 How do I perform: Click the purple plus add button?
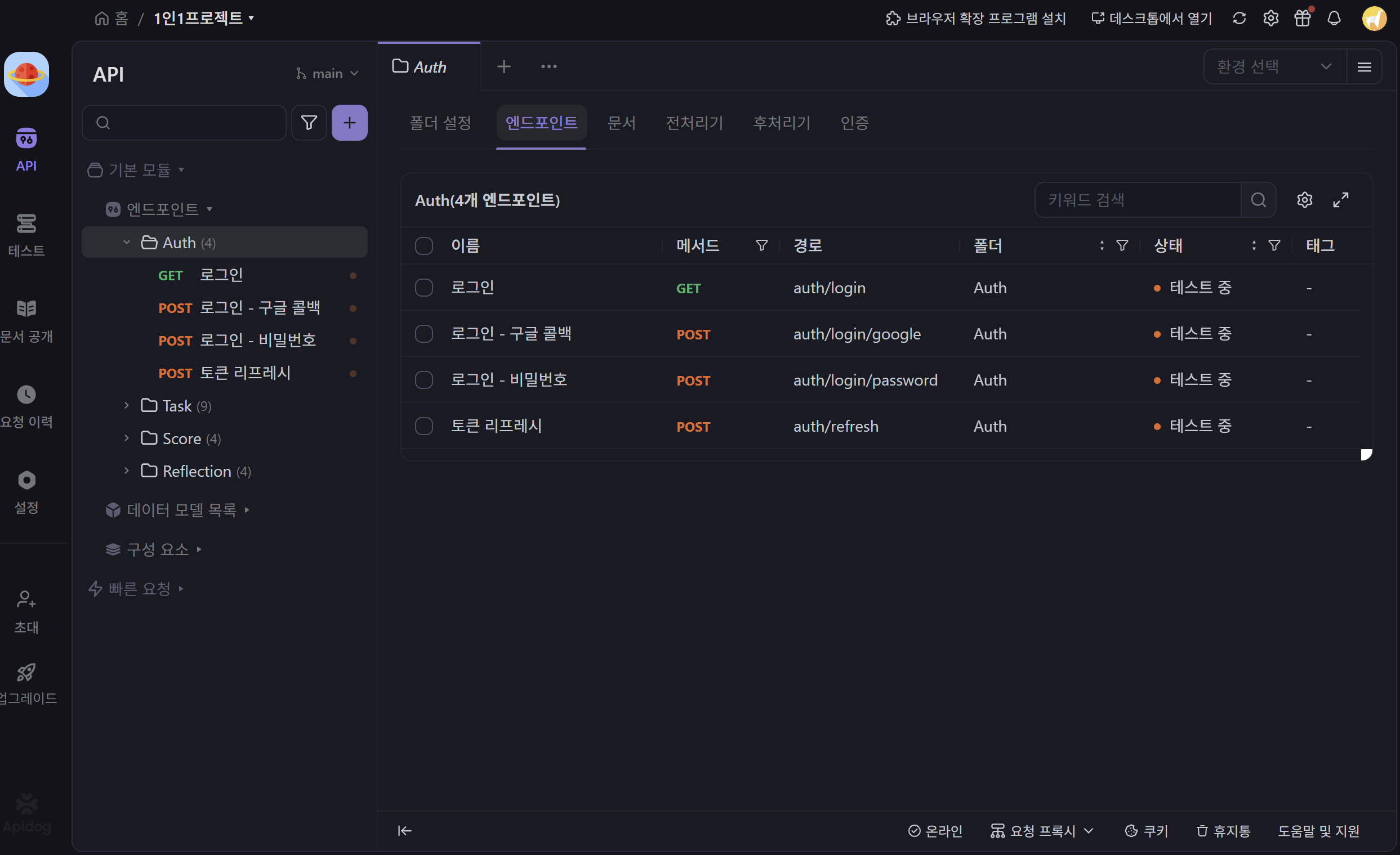tap(349, 123)
